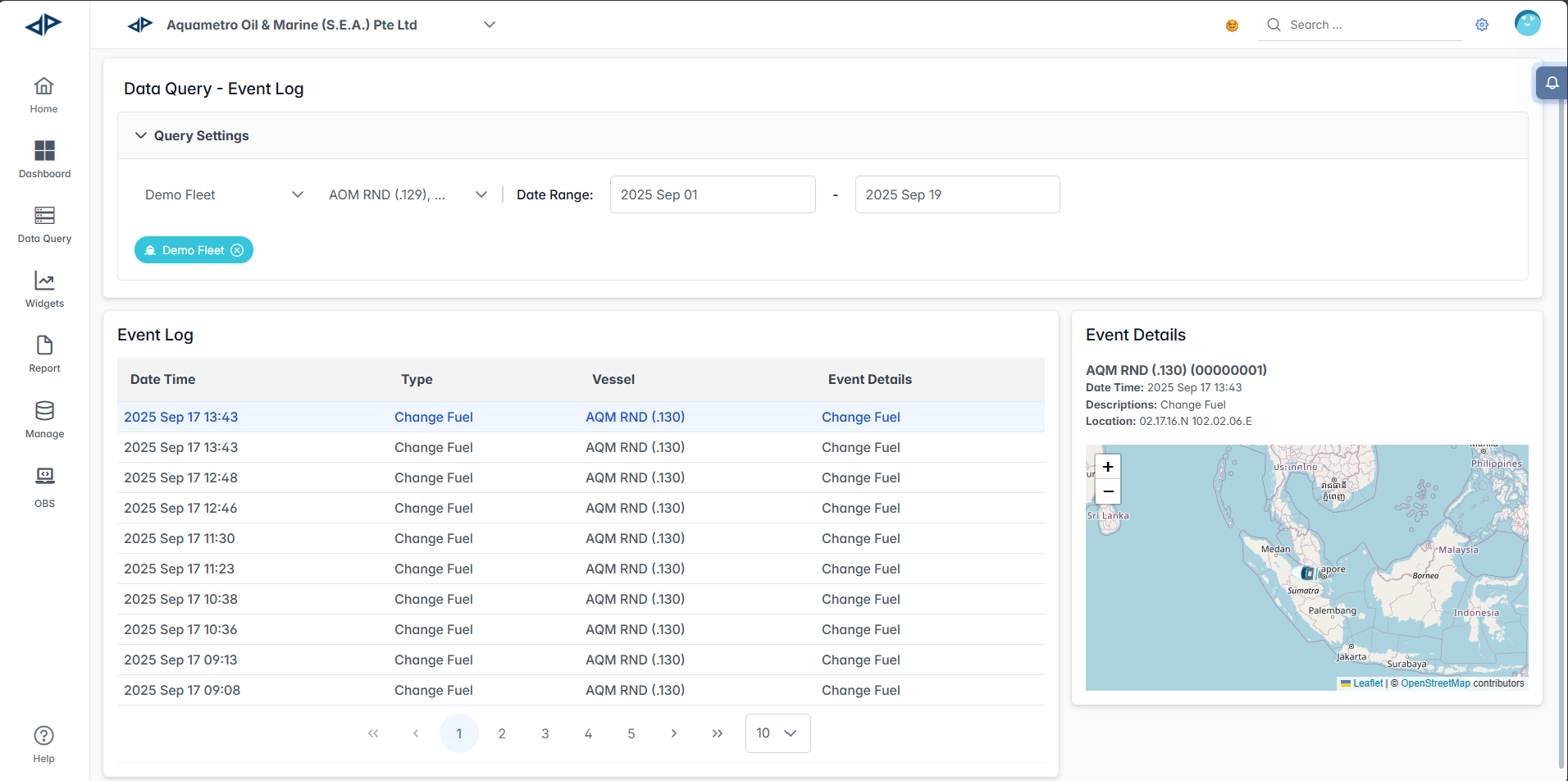Screen dimensions: 1568x781
Task: Change the rows per page dropdown
Action: [x=777, y=733]
